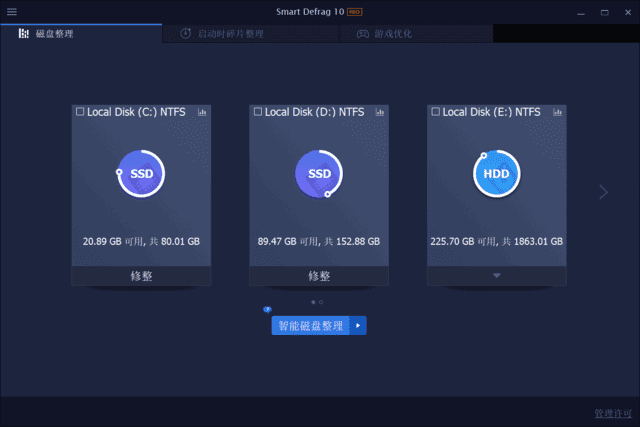640x427 pixels.
Task: Open the hamburger main menu
Action: click(x=12, y=11)
